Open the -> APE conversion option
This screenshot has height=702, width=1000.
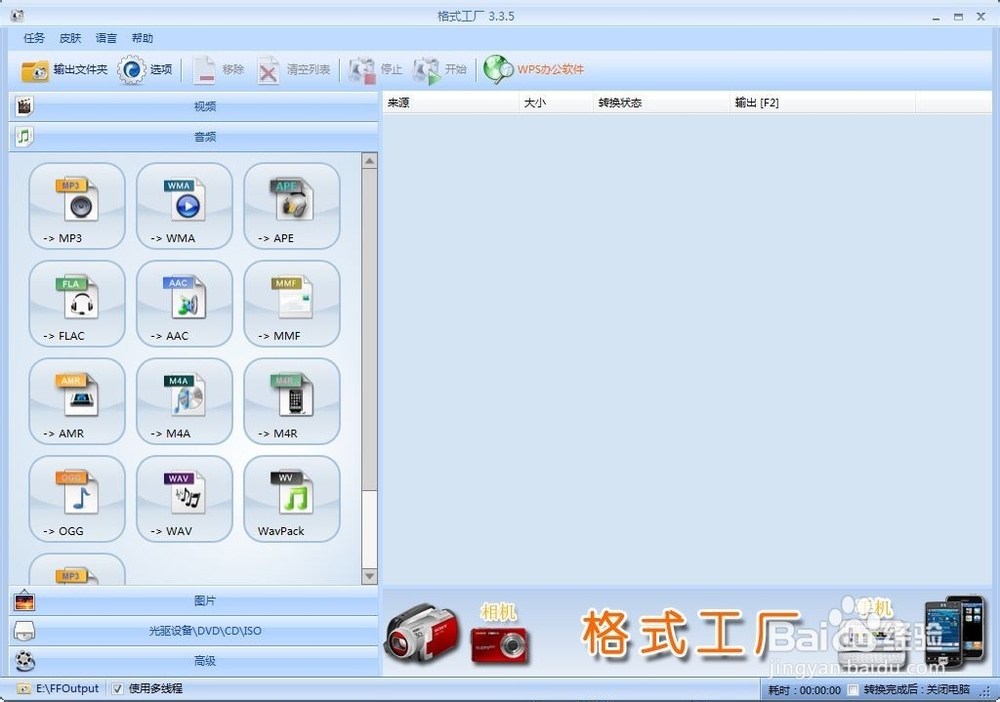(291, 206)
